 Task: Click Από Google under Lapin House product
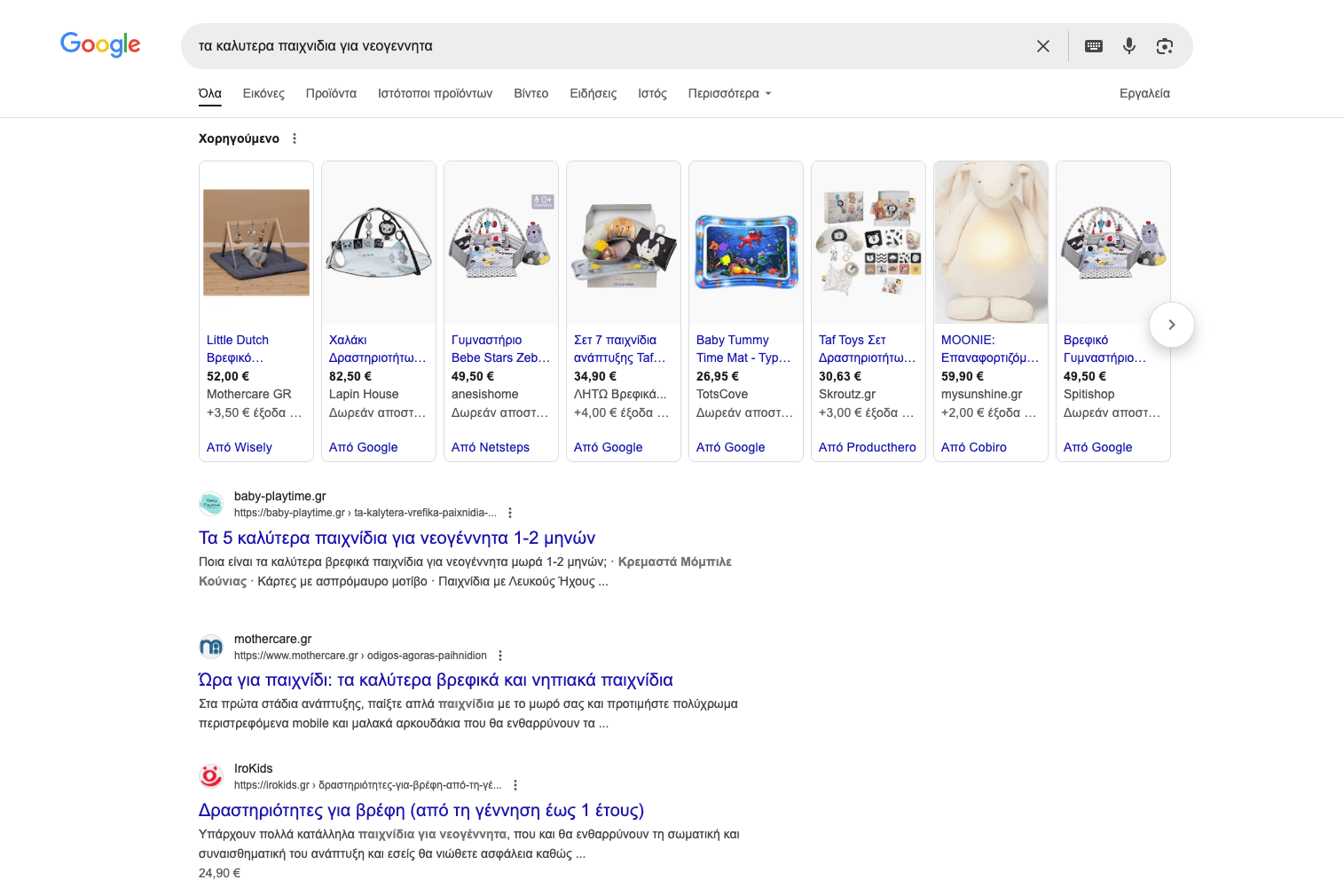pos(364,447)
